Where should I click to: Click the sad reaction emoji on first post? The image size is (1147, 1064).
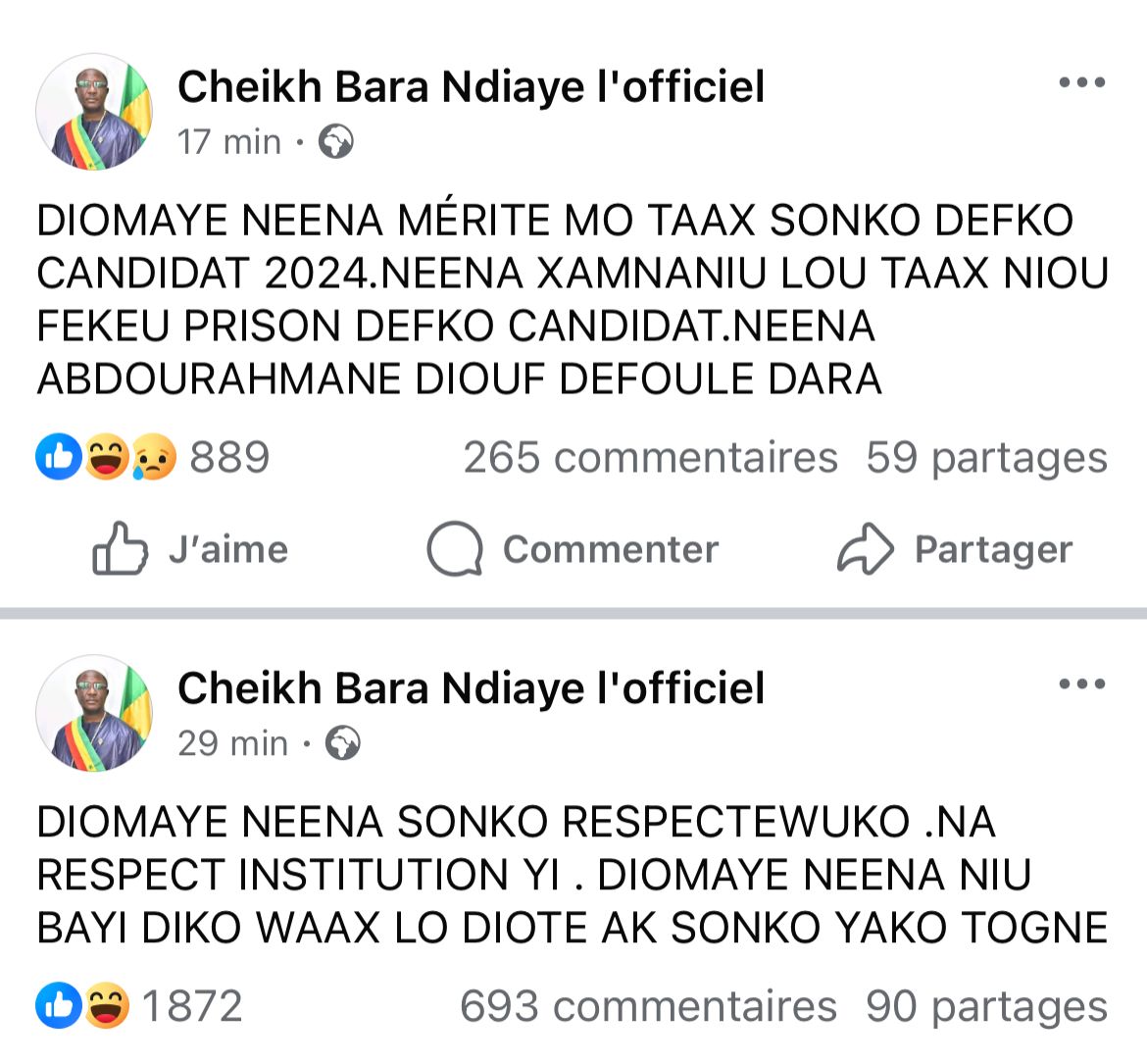pyautogui.click(x=154, y=457)
